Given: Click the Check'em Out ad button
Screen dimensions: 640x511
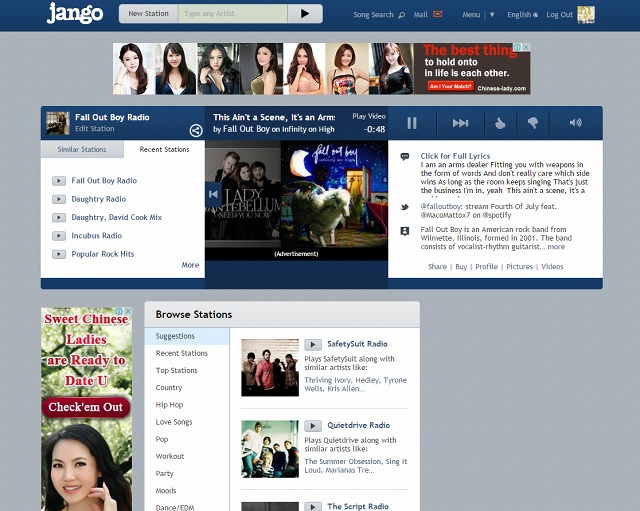Looking at the screenshot, I should pyautogui.click(x=86, y=407).
